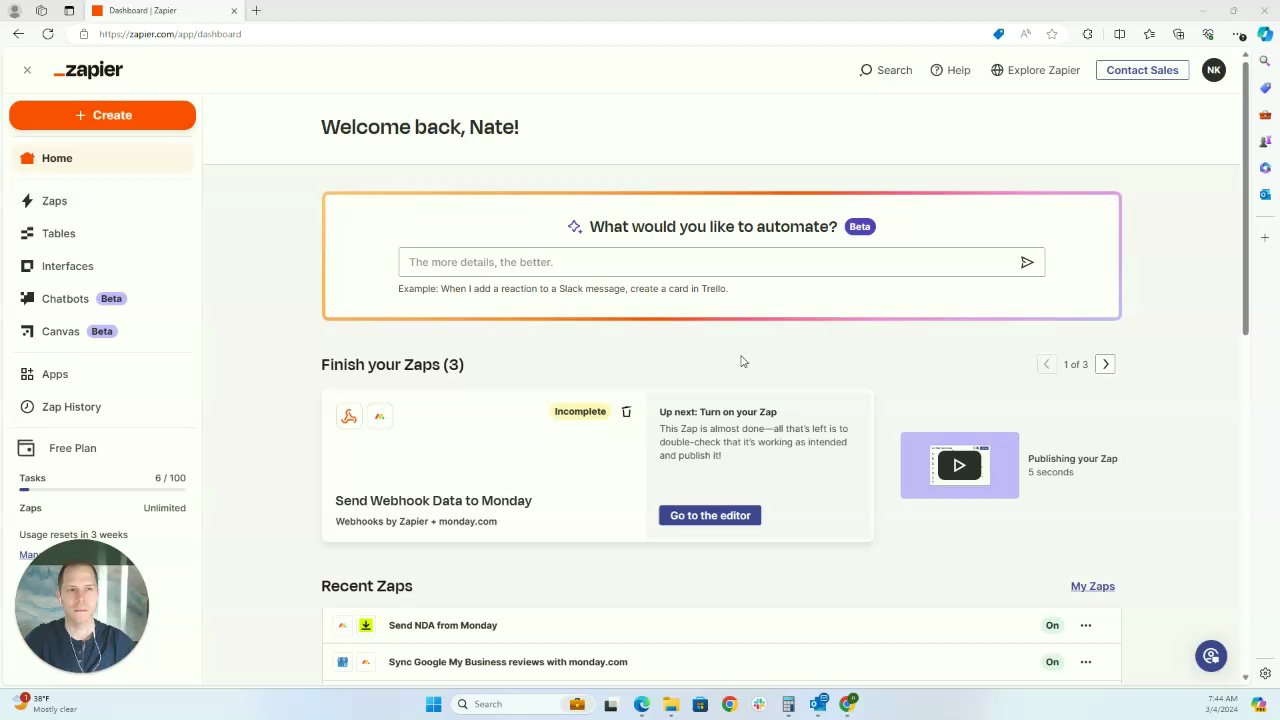Click the Tasks usage progress bar

coord(102,490)
